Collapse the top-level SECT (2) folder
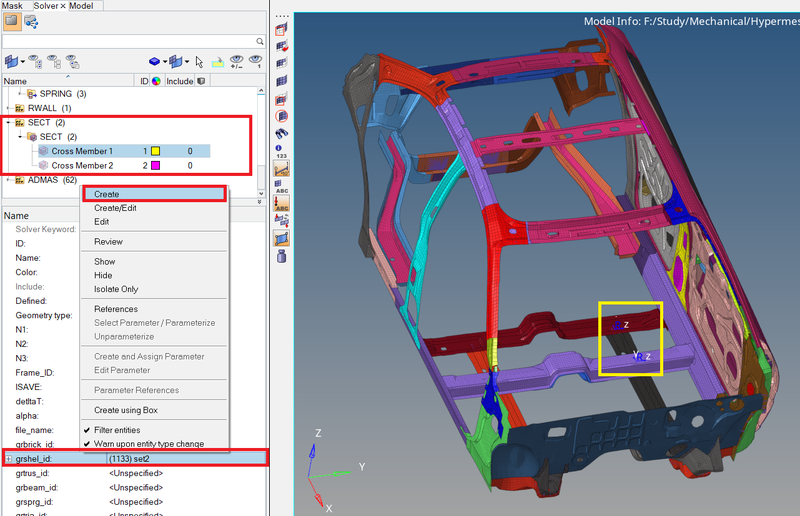Screen dimensions: 800x516 click(8, 122)
